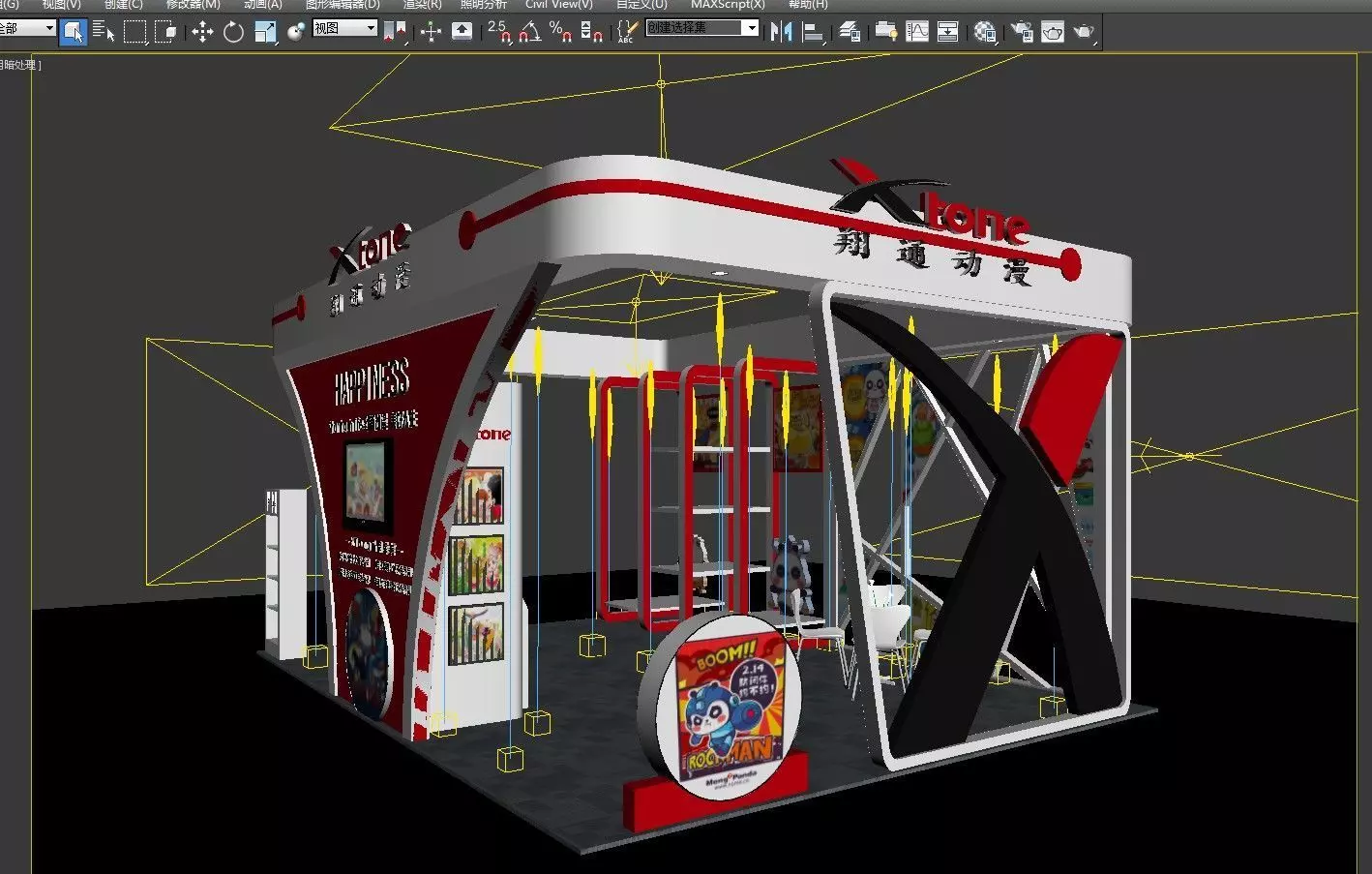Activate the Select Object tool
Screen dimensions: 1372x874
(x=73, y=32)
